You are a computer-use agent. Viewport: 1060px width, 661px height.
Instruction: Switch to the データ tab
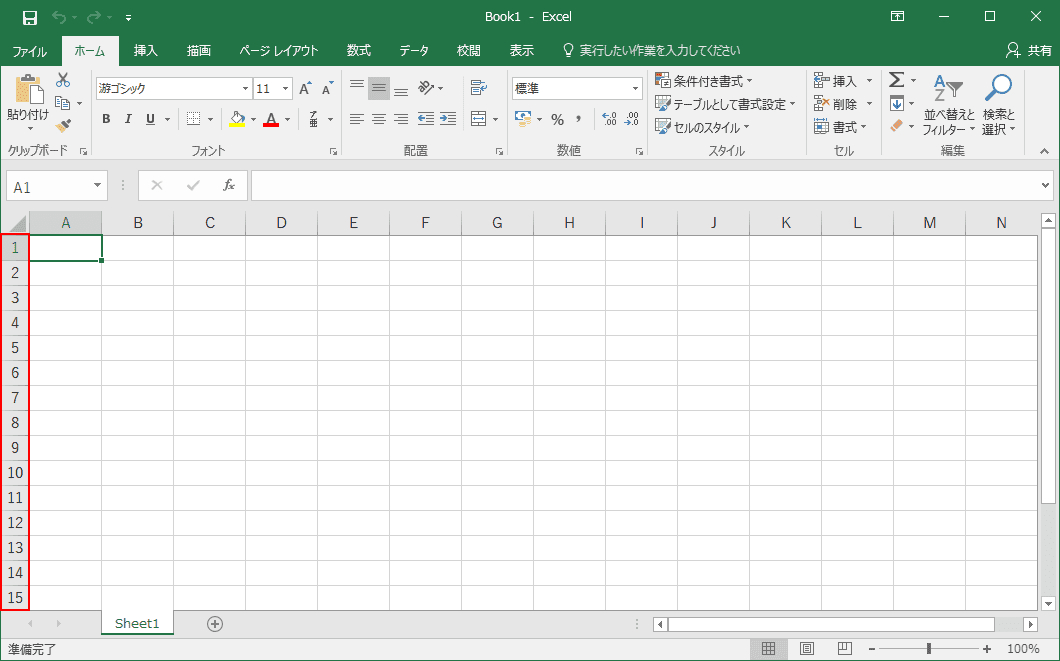414,51
